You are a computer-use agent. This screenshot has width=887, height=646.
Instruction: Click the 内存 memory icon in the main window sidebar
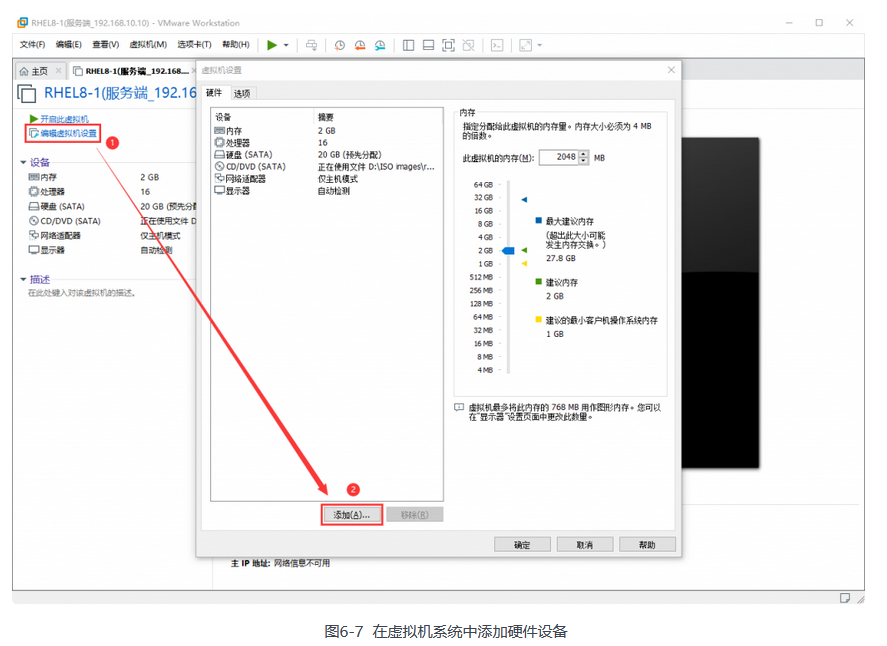coord(33,177)
